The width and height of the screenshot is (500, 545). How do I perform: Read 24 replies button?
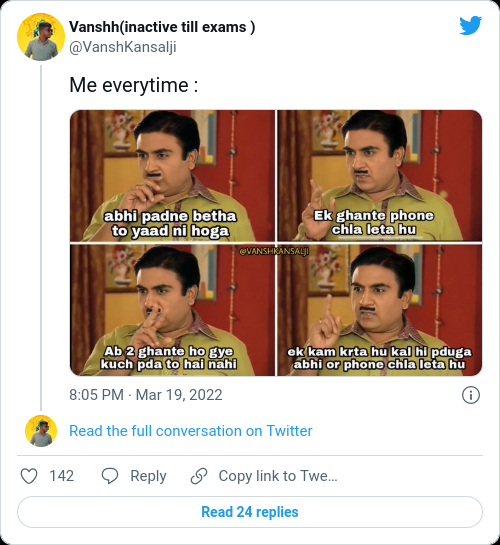[x=250, y=512]
